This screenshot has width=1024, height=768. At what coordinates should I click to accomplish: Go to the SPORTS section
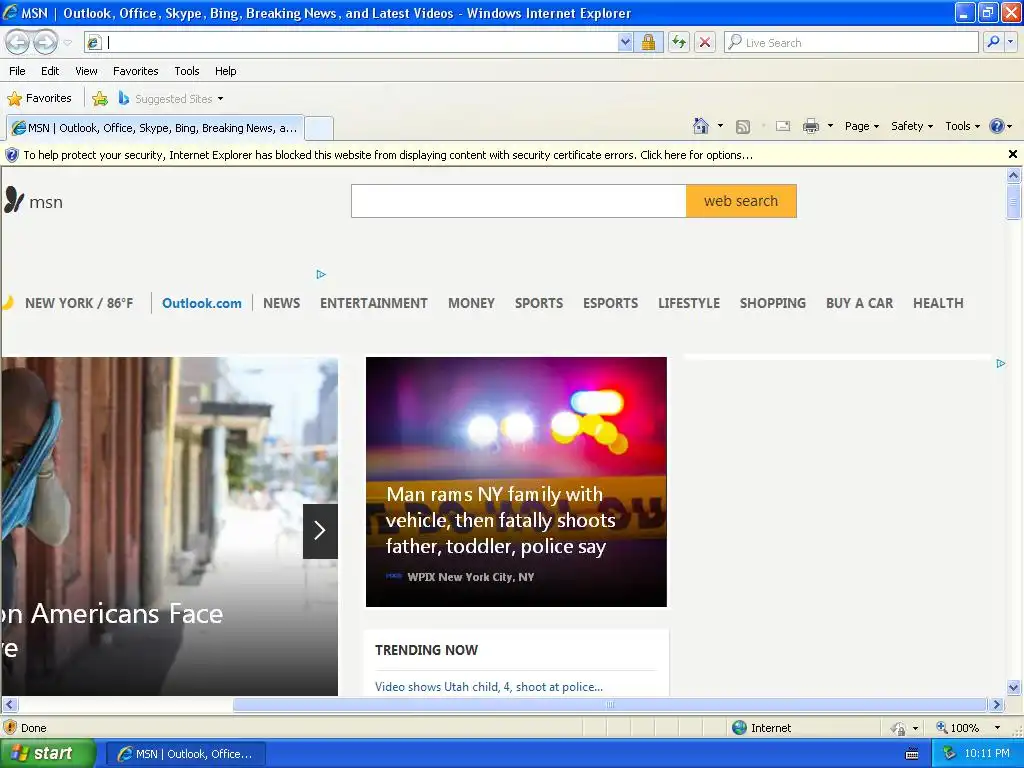(539, 303)
